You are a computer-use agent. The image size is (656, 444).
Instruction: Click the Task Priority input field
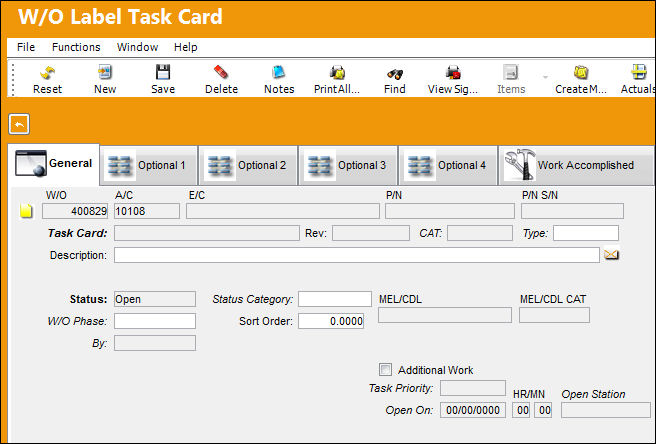click(x=473, y=388)
